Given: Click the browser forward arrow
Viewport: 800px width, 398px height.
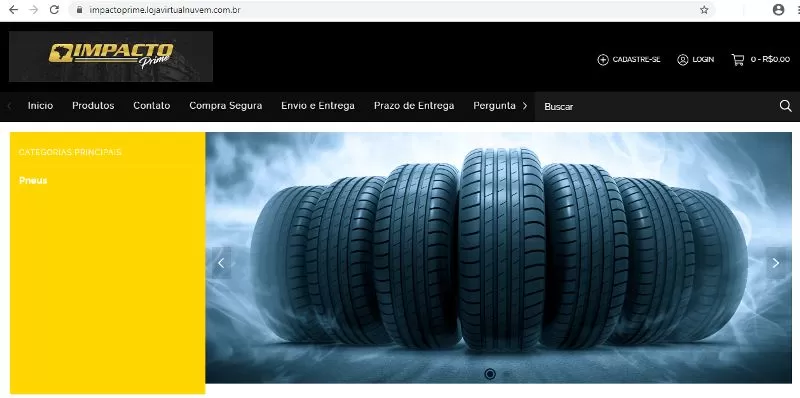Looking at the screenshot, I should (34, 10).
